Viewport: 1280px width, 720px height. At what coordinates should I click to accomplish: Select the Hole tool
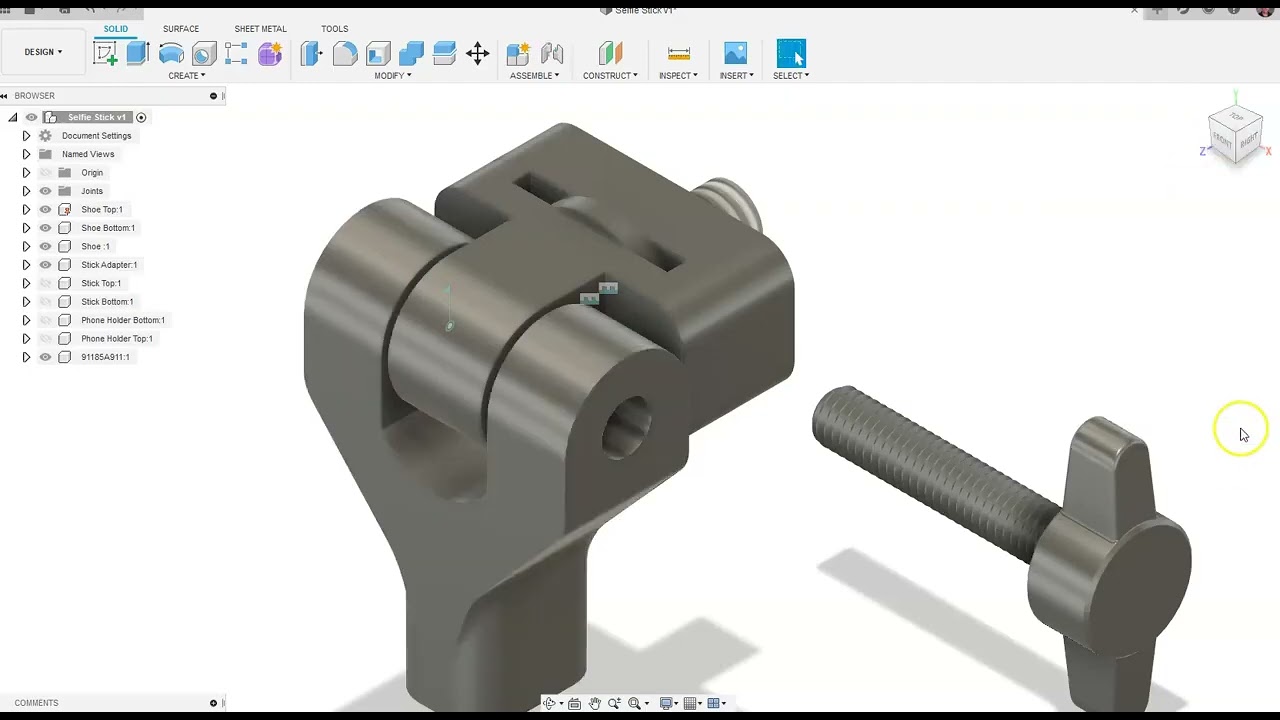coord(204,53)
